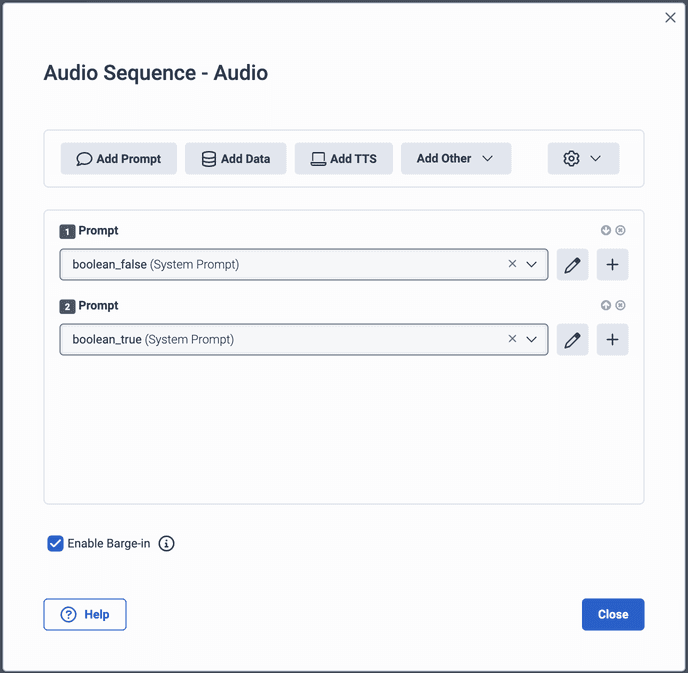Screen dimensions: 688x673
Task: Click the Add TTS button
Action: 343,159
